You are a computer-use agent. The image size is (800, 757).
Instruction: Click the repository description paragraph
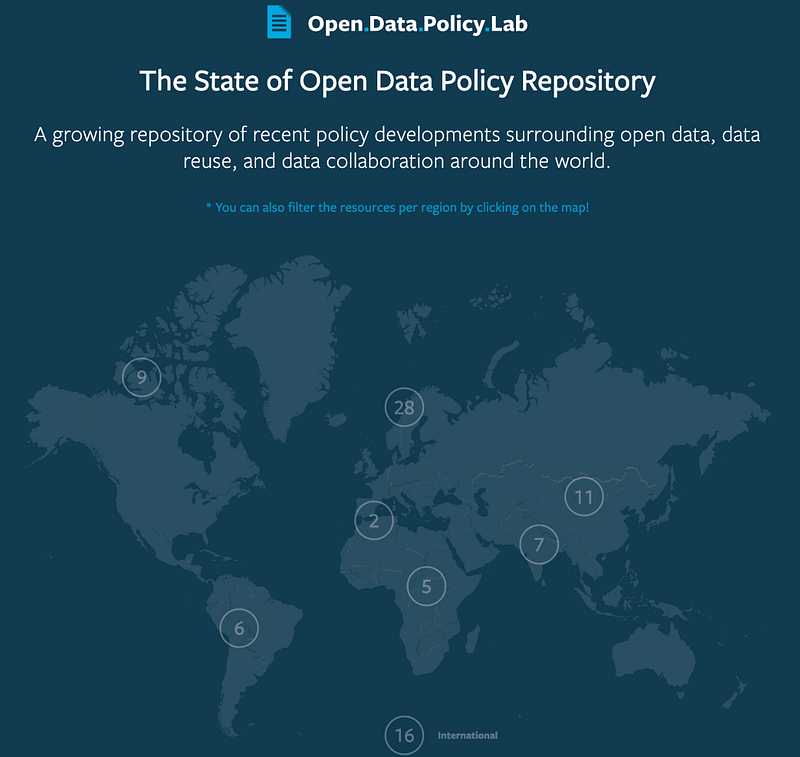click(397, 148)
